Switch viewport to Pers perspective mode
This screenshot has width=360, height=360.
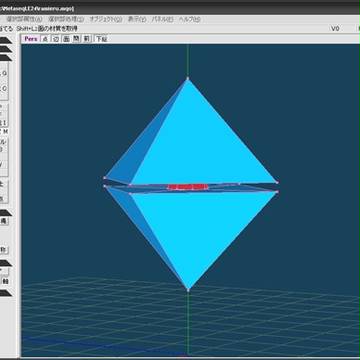click(31, 39)
